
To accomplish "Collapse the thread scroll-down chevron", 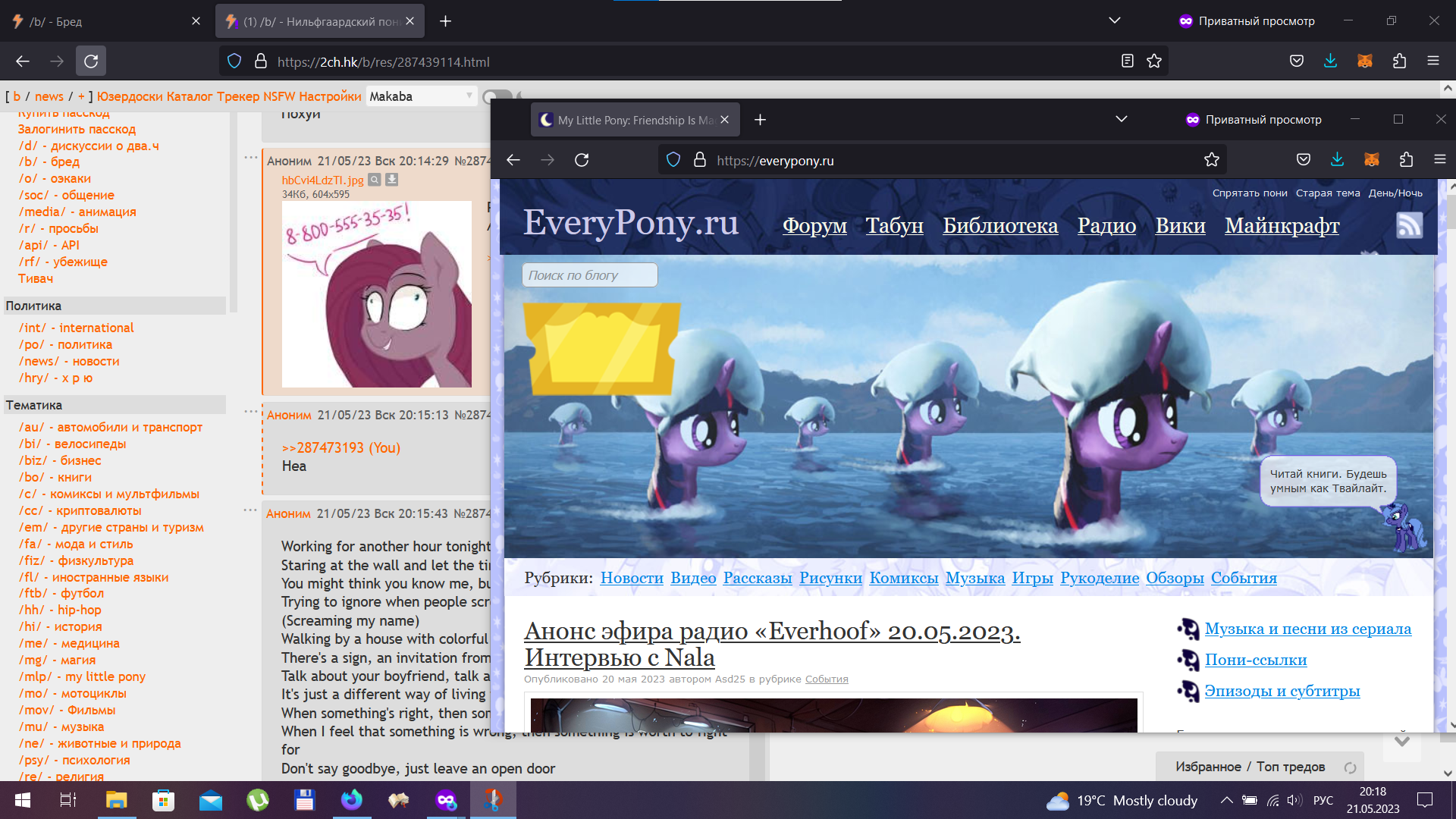I will [1402, 742].
